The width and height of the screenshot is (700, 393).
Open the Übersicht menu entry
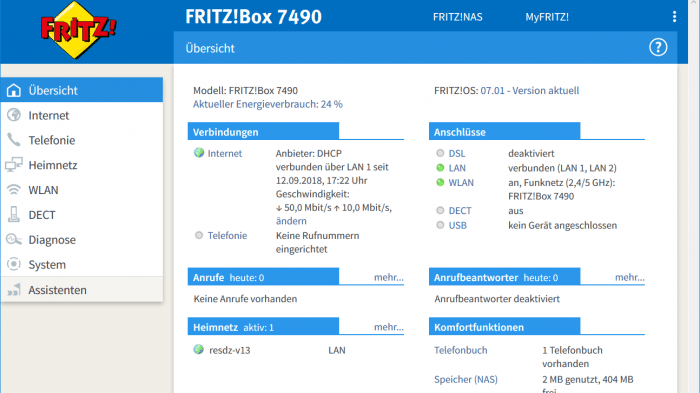coord(82,90)
